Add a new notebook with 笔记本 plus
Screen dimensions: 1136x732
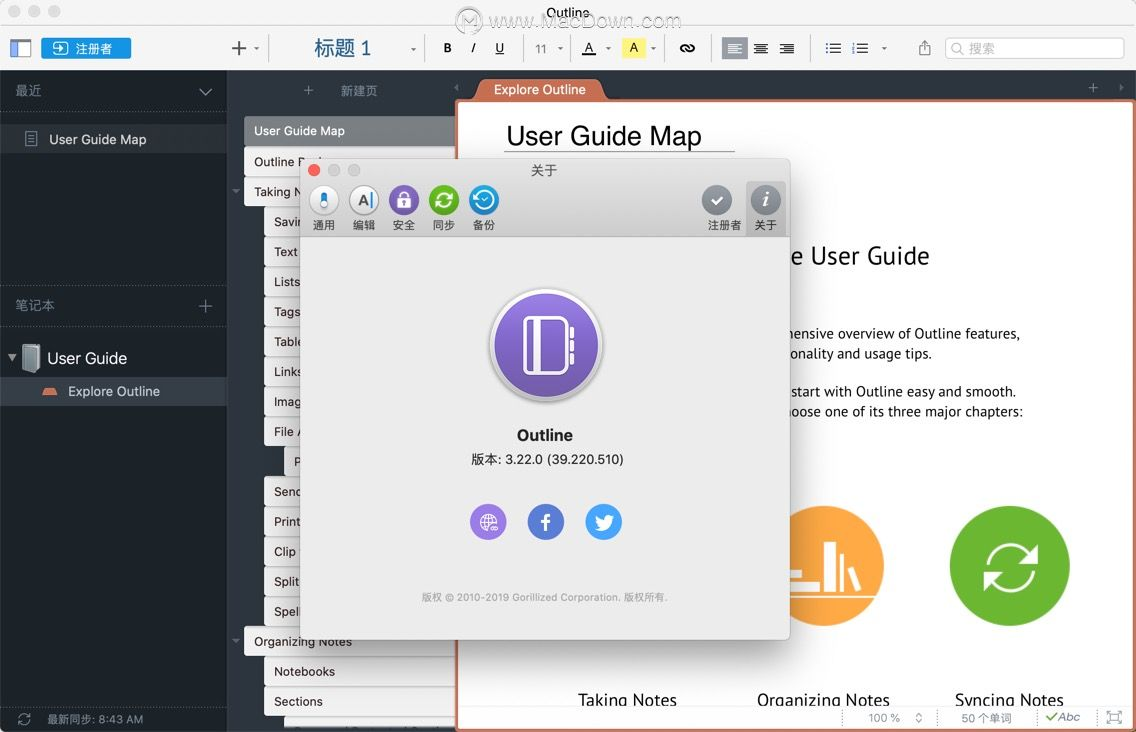tap(206, 306)
